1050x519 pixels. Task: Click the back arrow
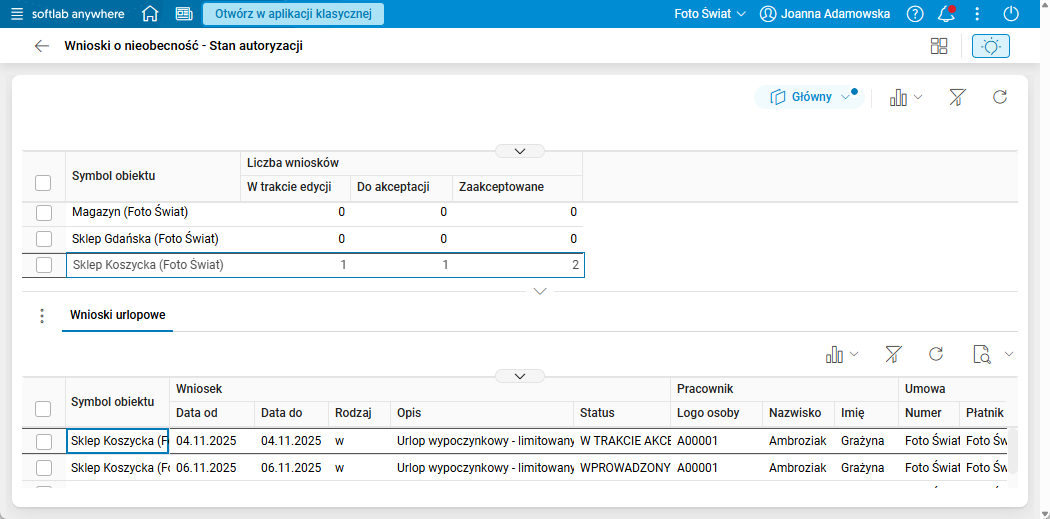[41, 46]
